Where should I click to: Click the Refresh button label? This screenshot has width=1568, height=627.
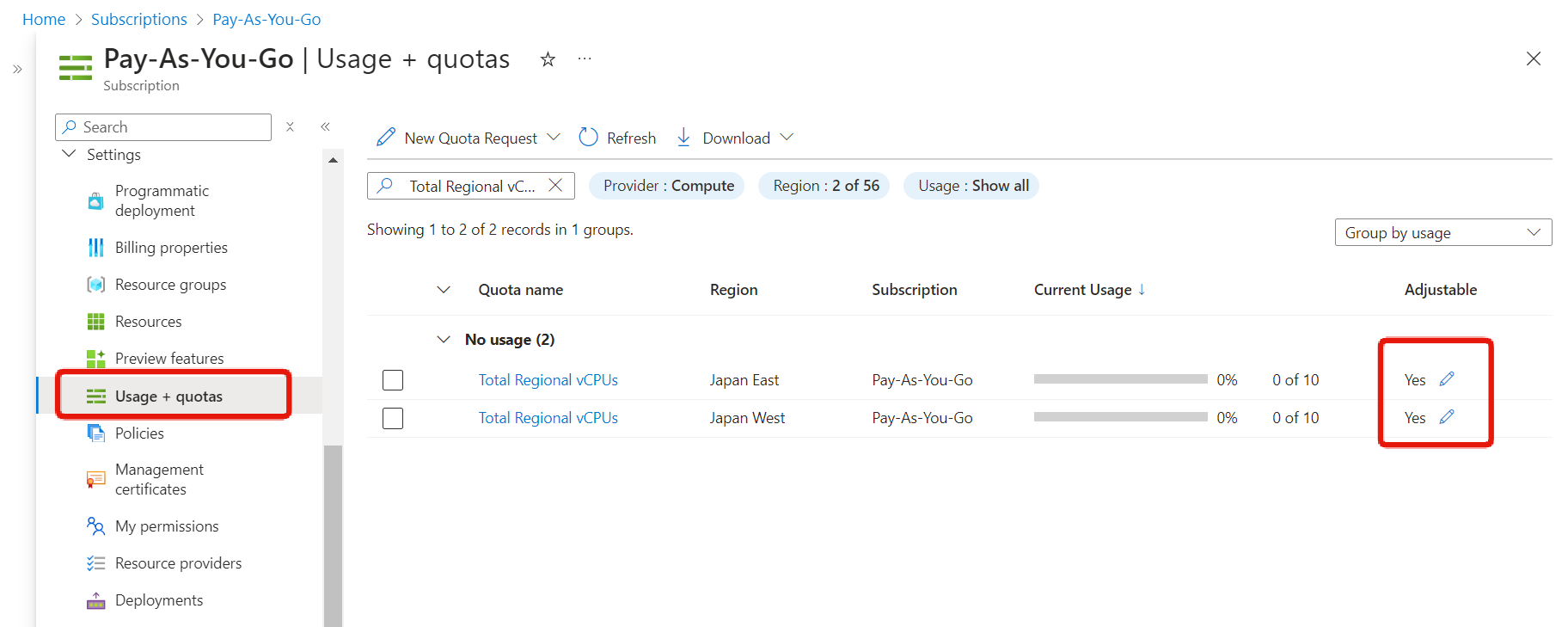631,138
